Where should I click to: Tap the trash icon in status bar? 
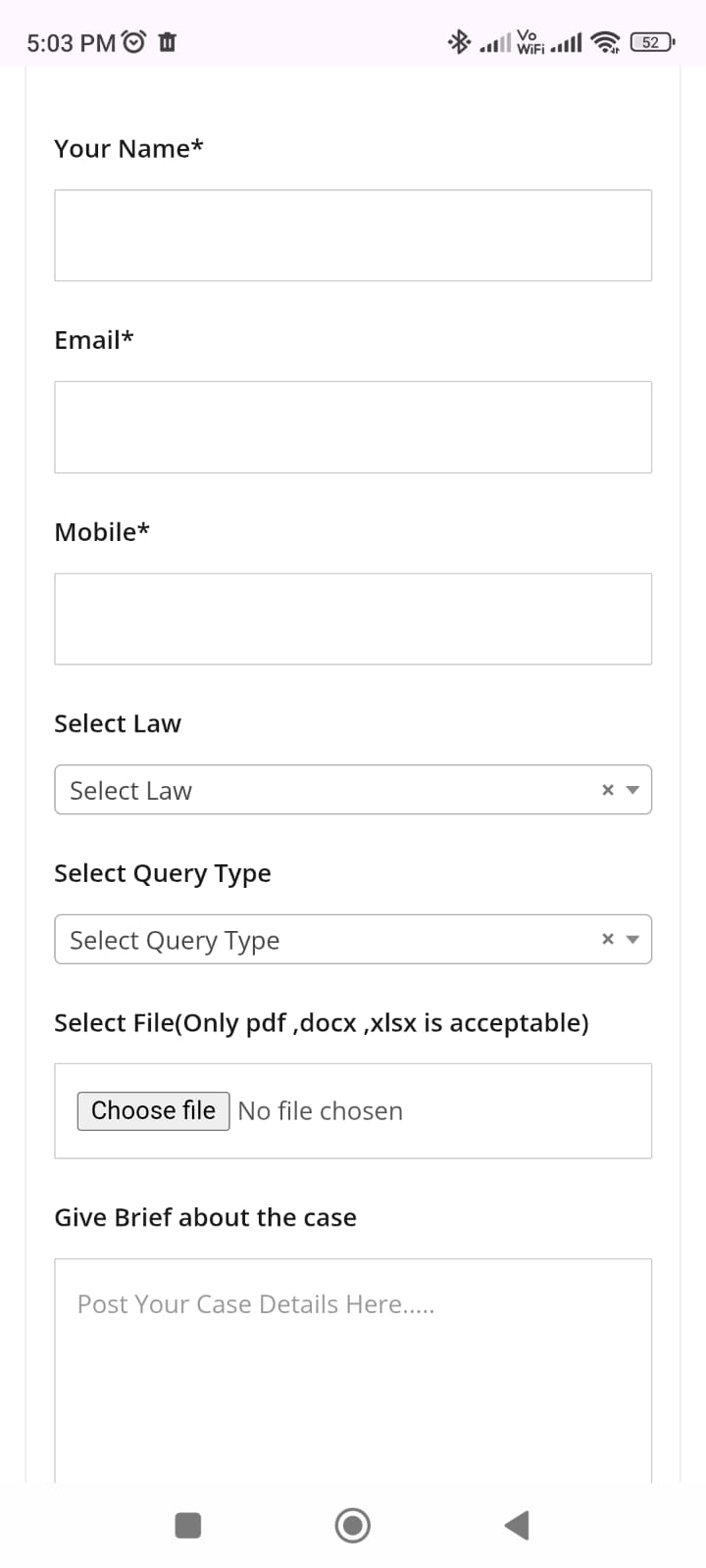tap(168, 42)
